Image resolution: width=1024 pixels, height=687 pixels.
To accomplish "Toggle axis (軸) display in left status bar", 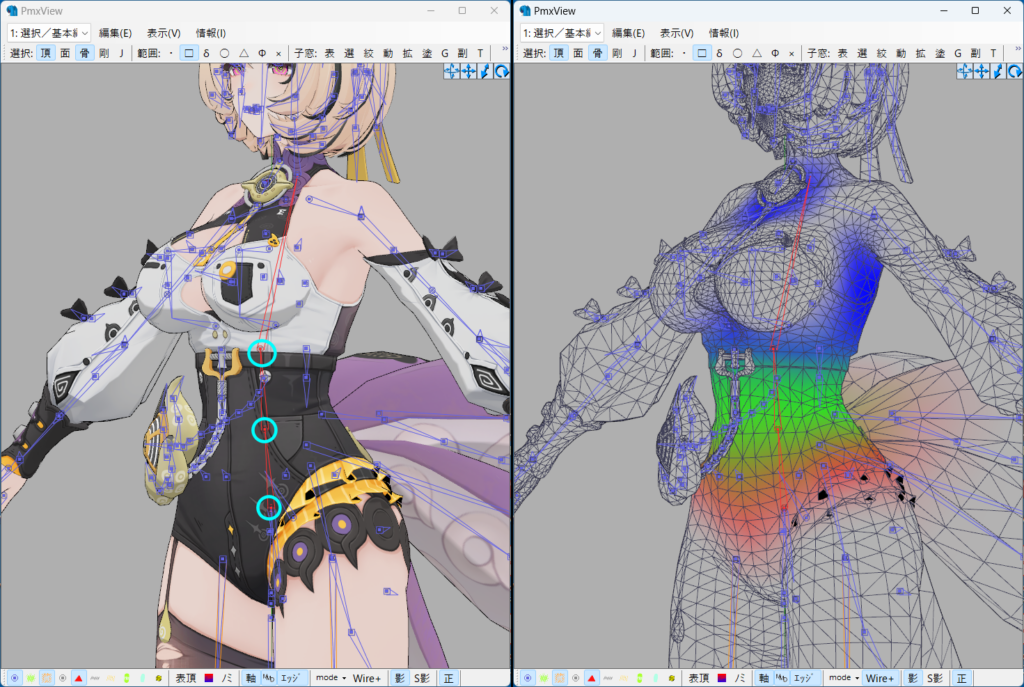I will coord(249,677).
